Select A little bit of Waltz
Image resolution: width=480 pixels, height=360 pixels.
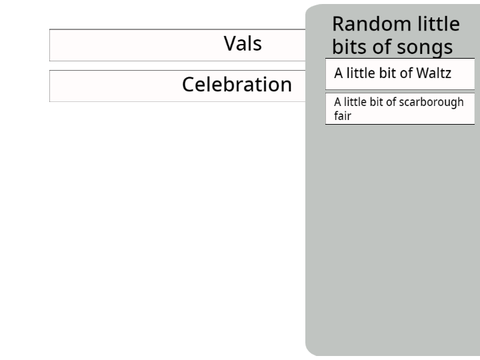pyautogui.click(x=400, y=74)
